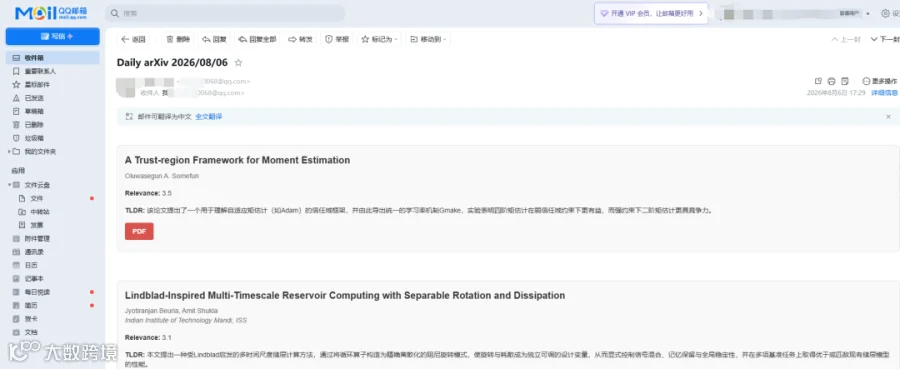Open the 移动到 (move to) dropdown
Viewport: 900px width, 369px height.
click(x=428, y=40)
